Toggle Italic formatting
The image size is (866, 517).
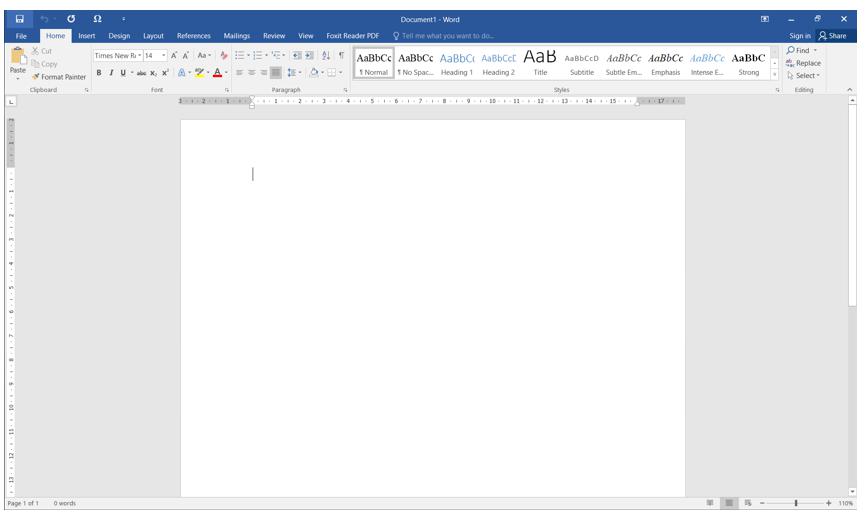click(x=111, y=72)
